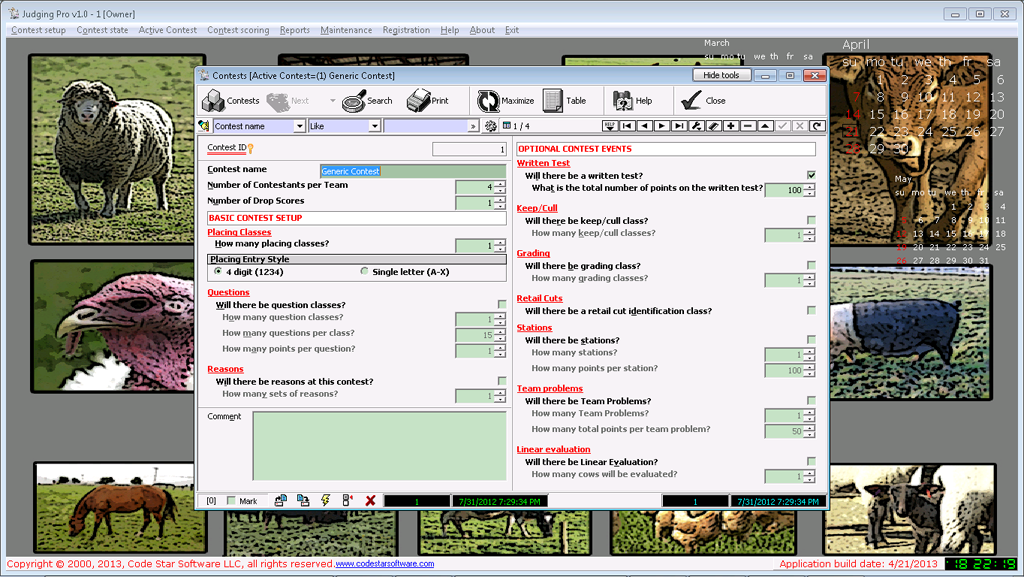1024x577 pixels.
Task: Open the Like operator dropdown
Action: [374, 126]
